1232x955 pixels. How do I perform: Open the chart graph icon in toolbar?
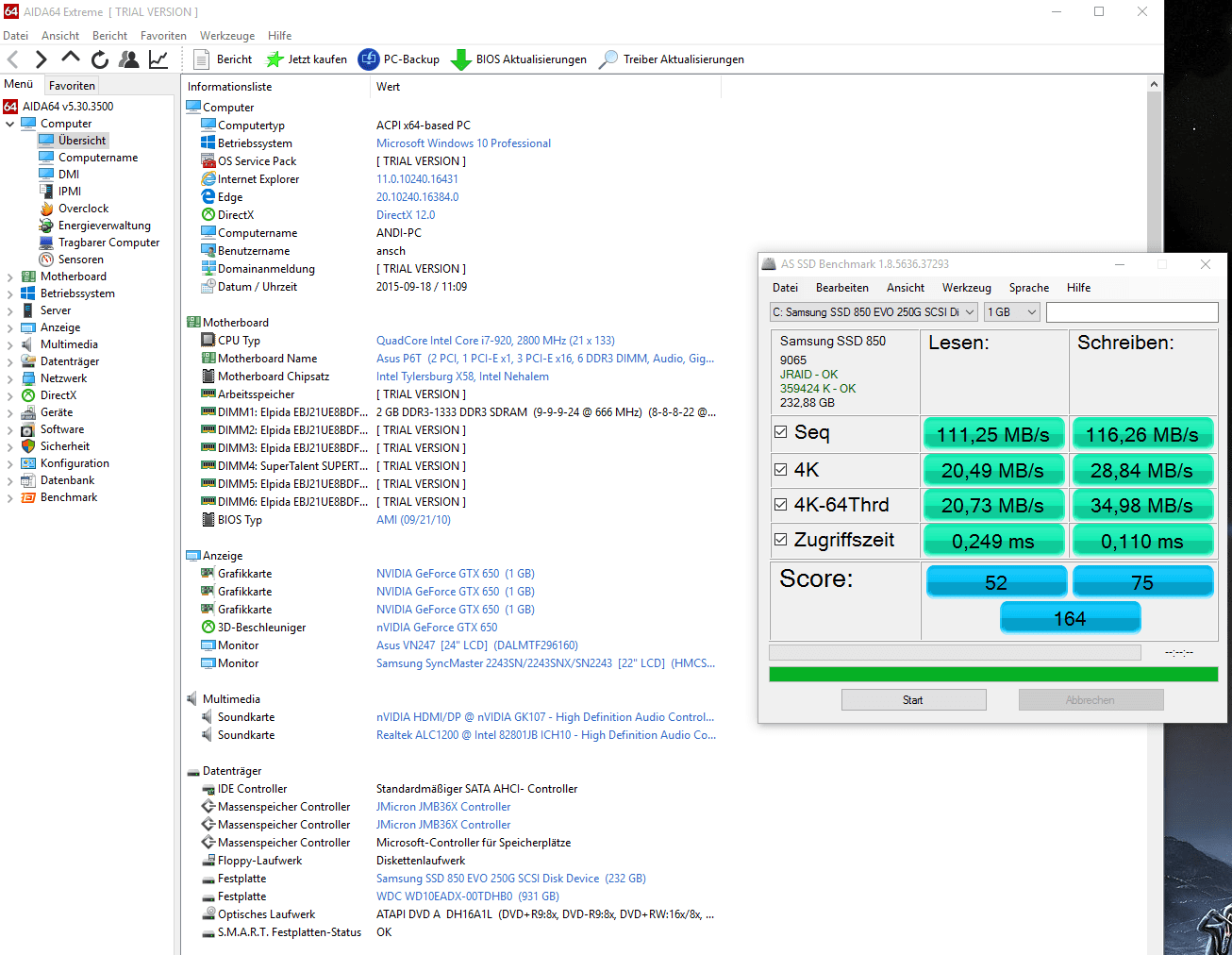point(158,59)
